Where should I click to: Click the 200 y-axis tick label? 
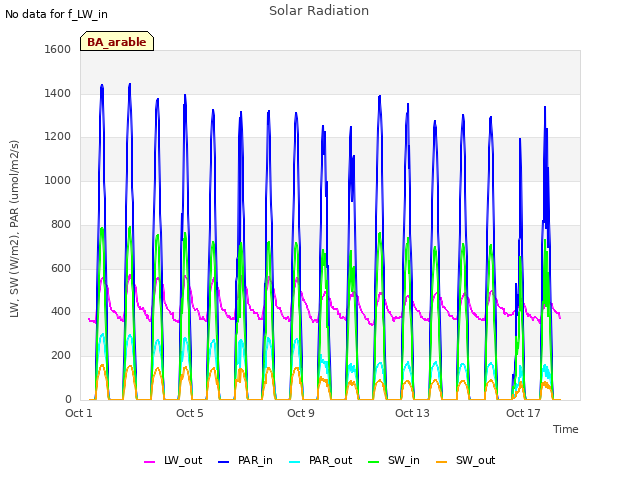coord(61,356)
